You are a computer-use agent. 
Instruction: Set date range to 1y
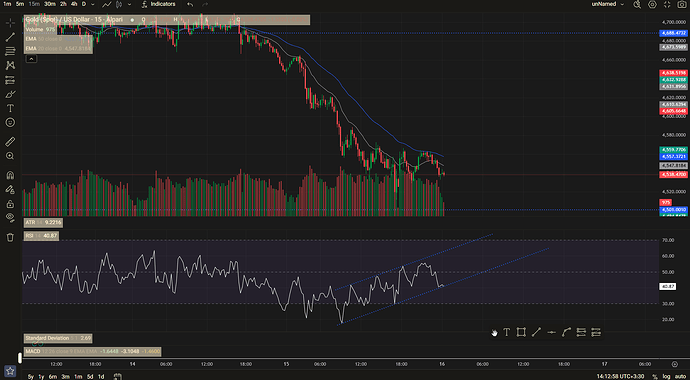41,376
